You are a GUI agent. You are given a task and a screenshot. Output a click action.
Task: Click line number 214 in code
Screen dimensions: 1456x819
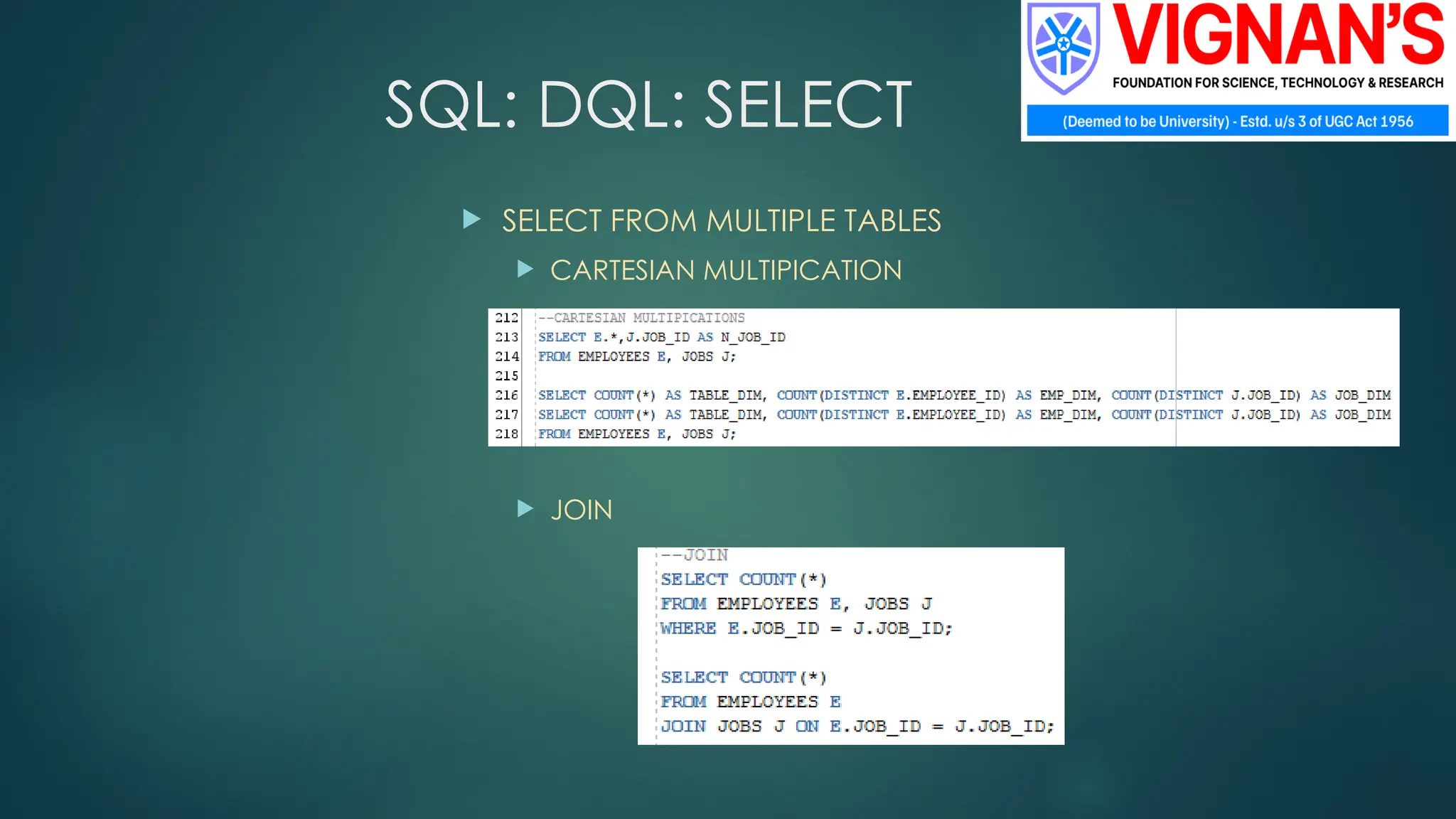coord(507,356)
